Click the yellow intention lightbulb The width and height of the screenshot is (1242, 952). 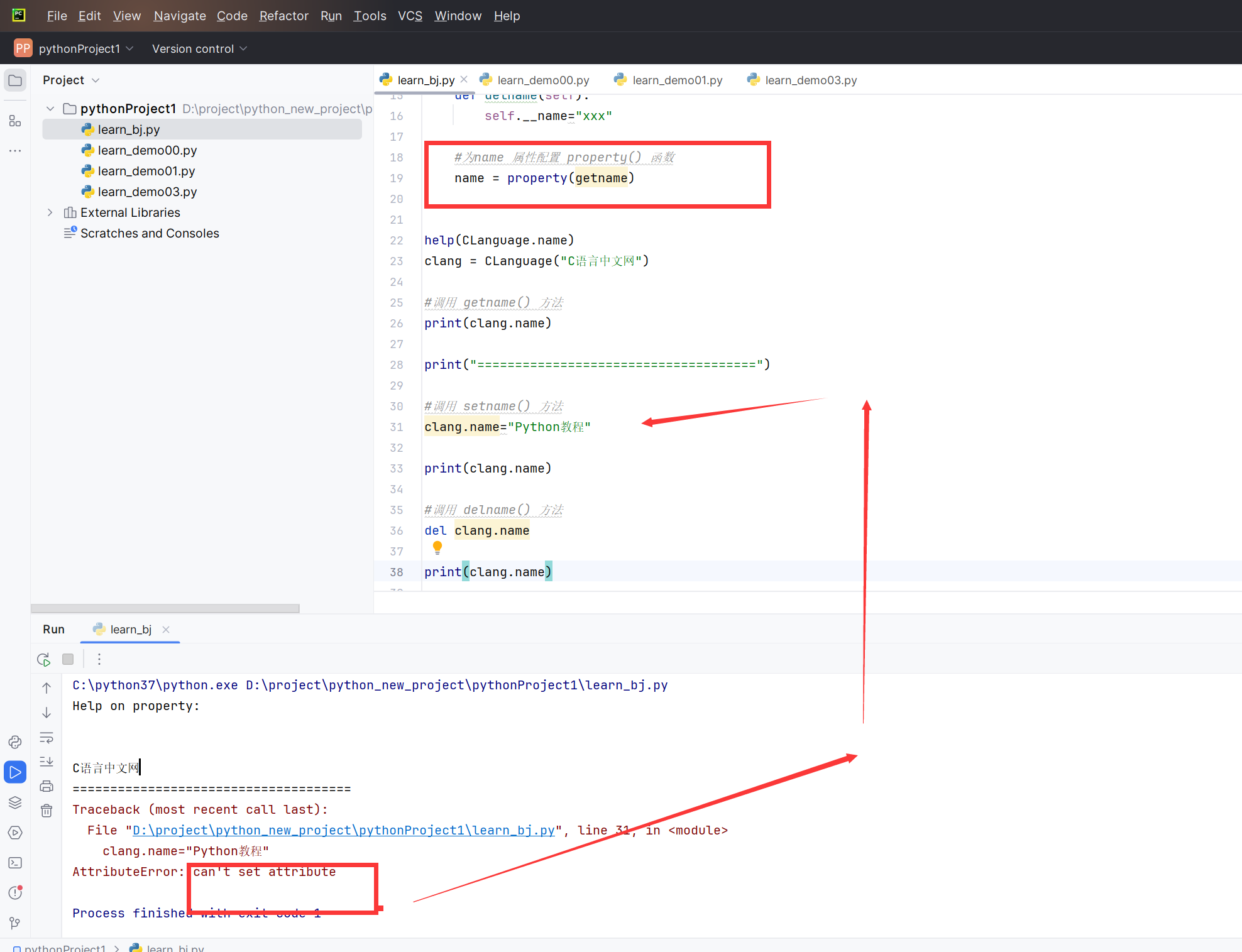pos(437,547)
